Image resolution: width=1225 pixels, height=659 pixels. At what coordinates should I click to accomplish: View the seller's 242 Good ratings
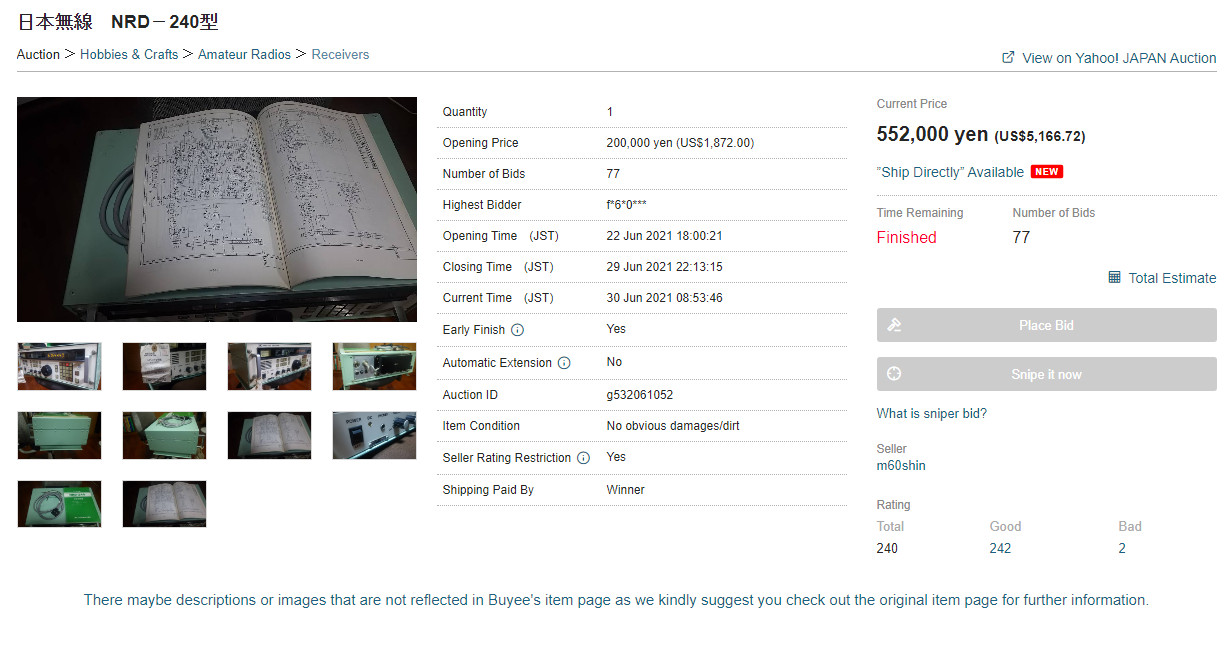click(1000, 548)
